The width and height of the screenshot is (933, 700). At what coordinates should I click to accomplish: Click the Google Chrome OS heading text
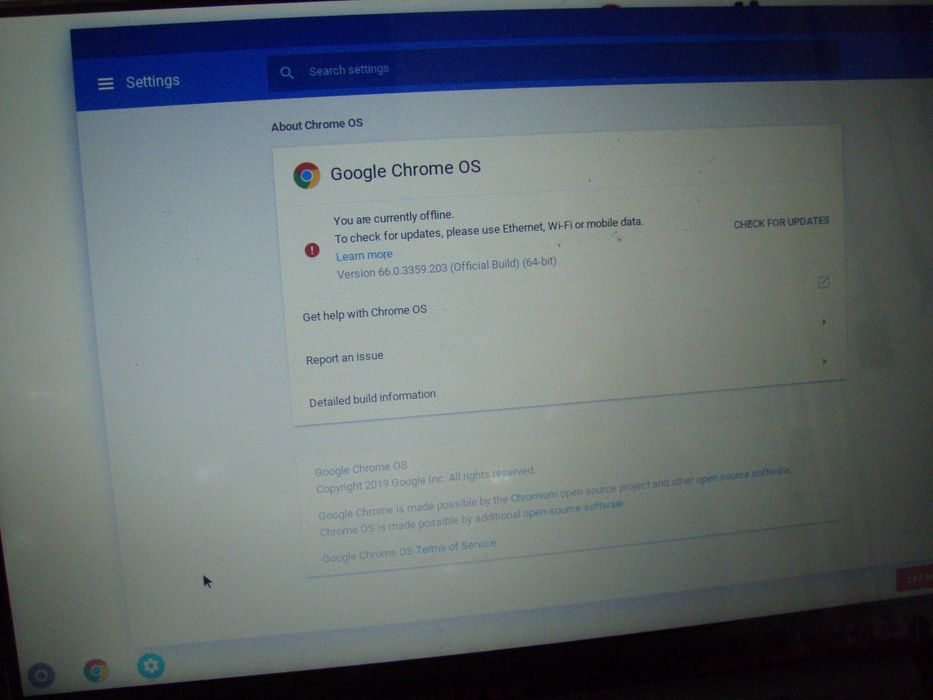click(405, 170)
